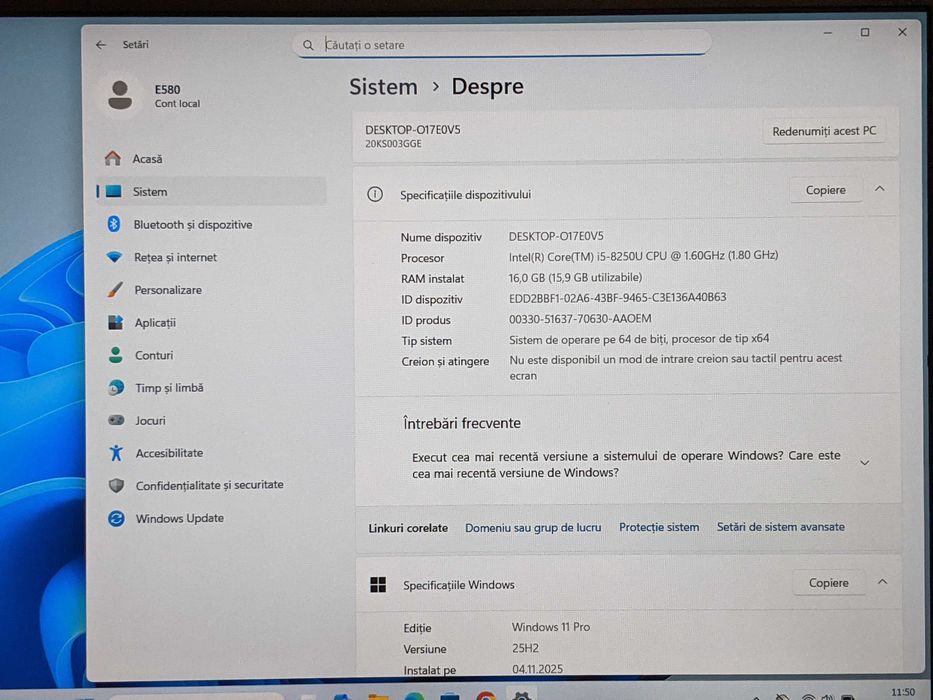Click the ID dispozitiv value EDD2BBF1-02A6-43BF-9465-C3E136A40B63
The height and width of the screenshot is (700, 933).
point(617,297)
